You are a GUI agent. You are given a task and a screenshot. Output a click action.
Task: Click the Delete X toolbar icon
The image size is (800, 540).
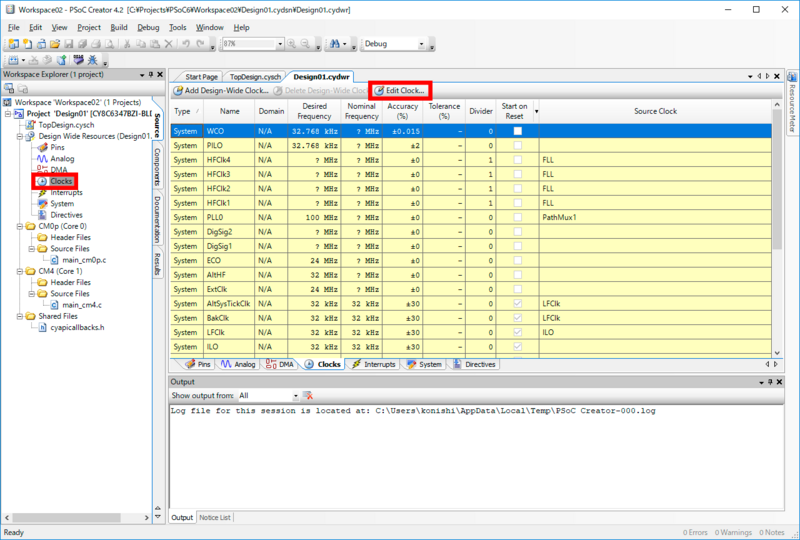[x=168, y=44]
